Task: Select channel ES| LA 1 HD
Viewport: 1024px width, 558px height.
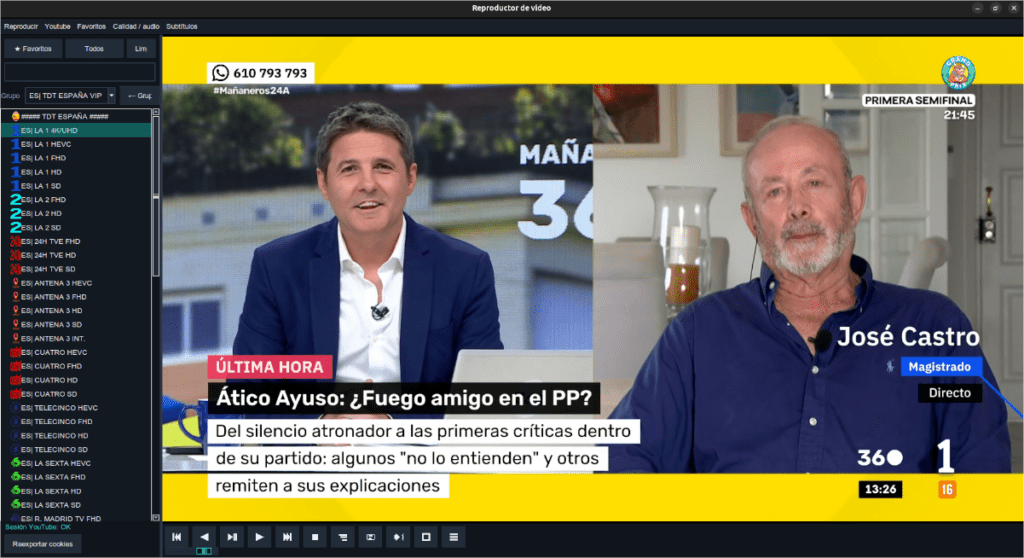Action: 76,172
